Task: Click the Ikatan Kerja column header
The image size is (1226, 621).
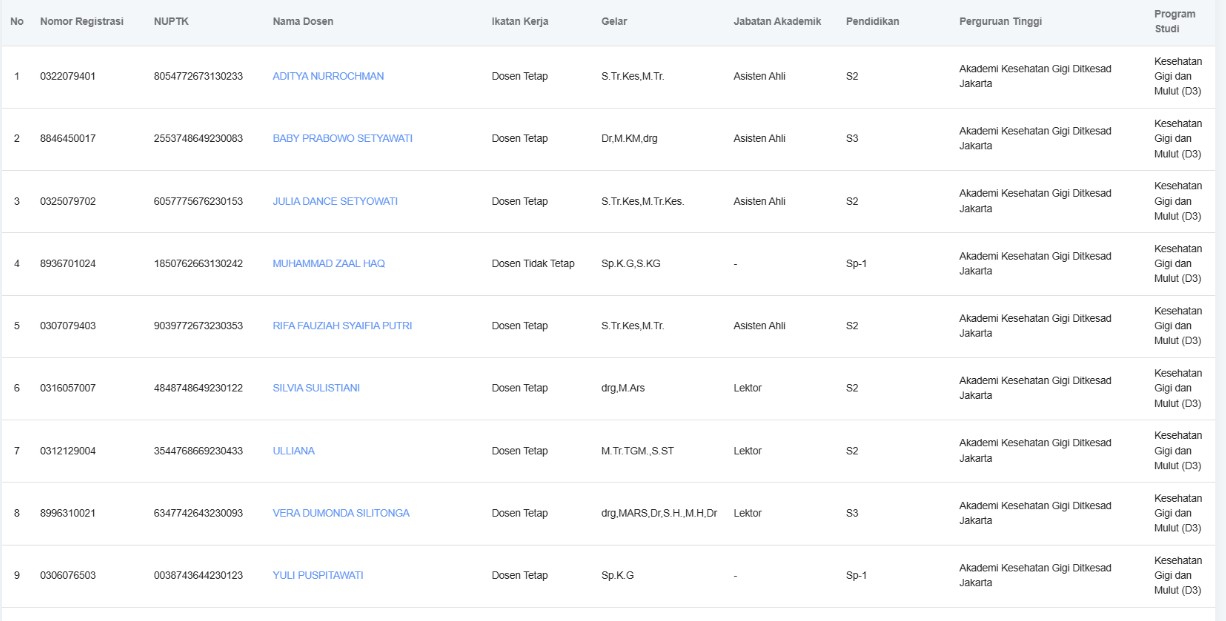Action: coord(520,22)
